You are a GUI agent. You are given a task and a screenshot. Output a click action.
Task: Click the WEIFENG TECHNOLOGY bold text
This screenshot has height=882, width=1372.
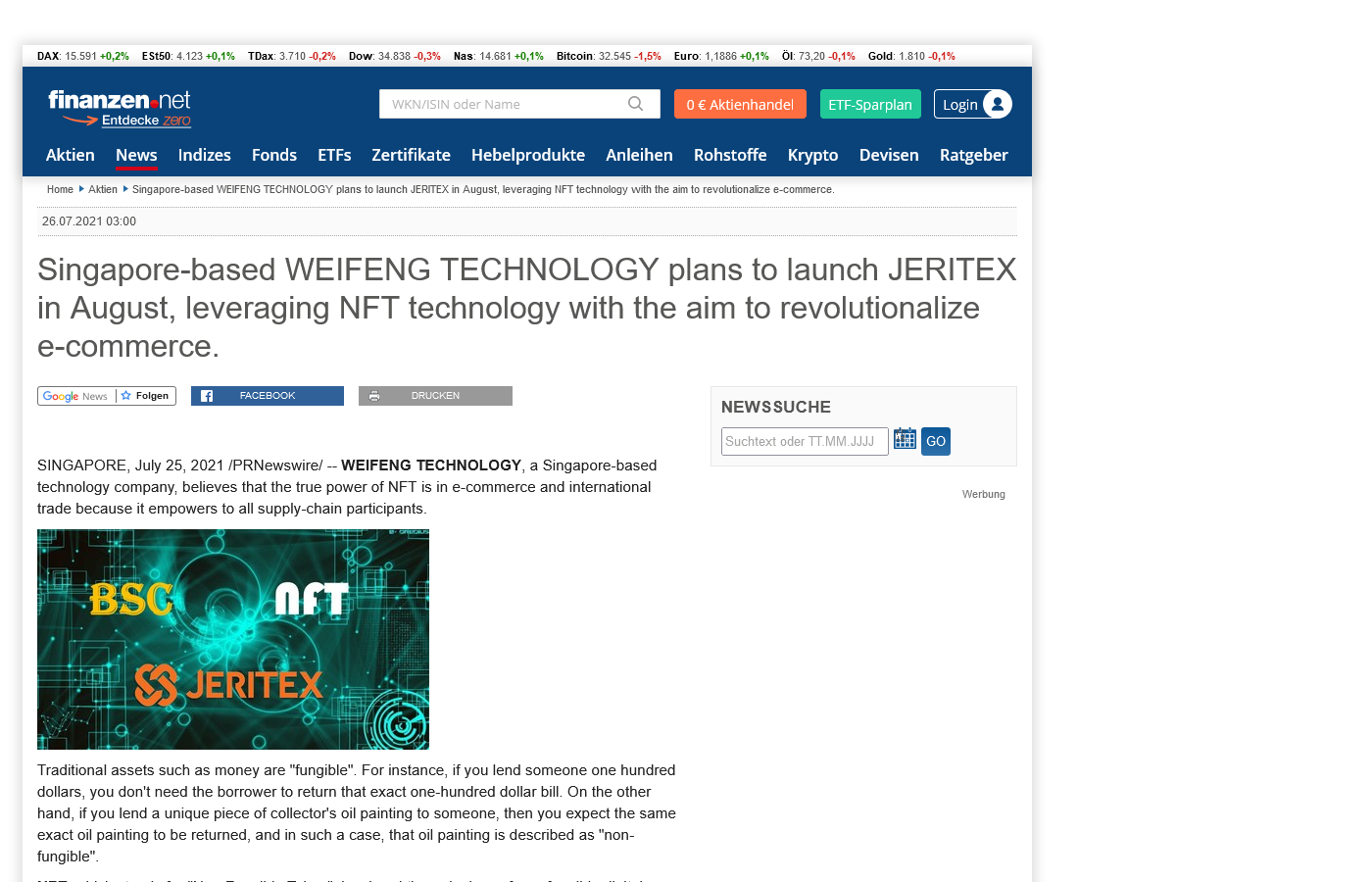coord(431,465)
